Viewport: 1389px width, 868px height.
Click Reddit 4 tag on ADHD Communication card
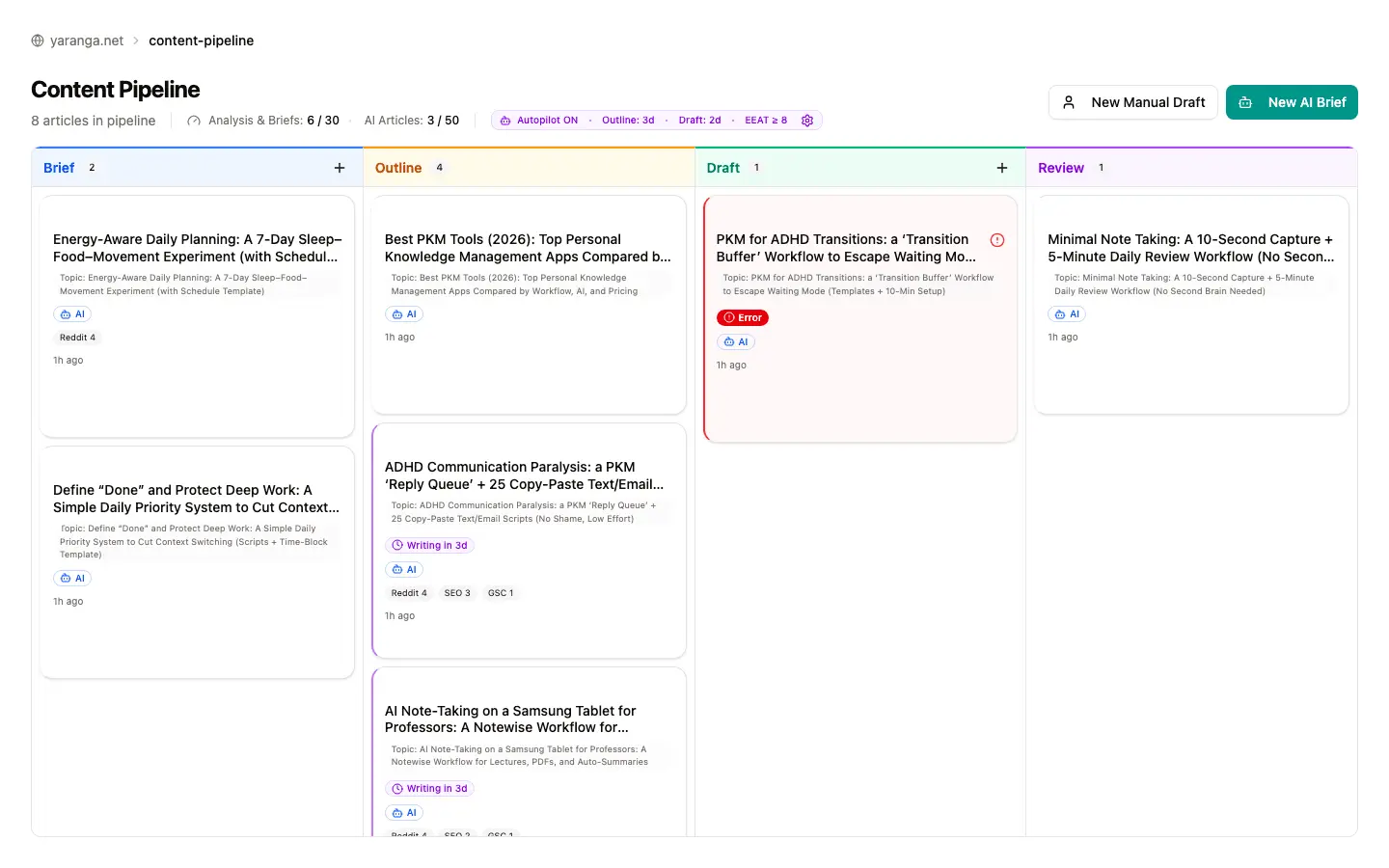point(409,593)
